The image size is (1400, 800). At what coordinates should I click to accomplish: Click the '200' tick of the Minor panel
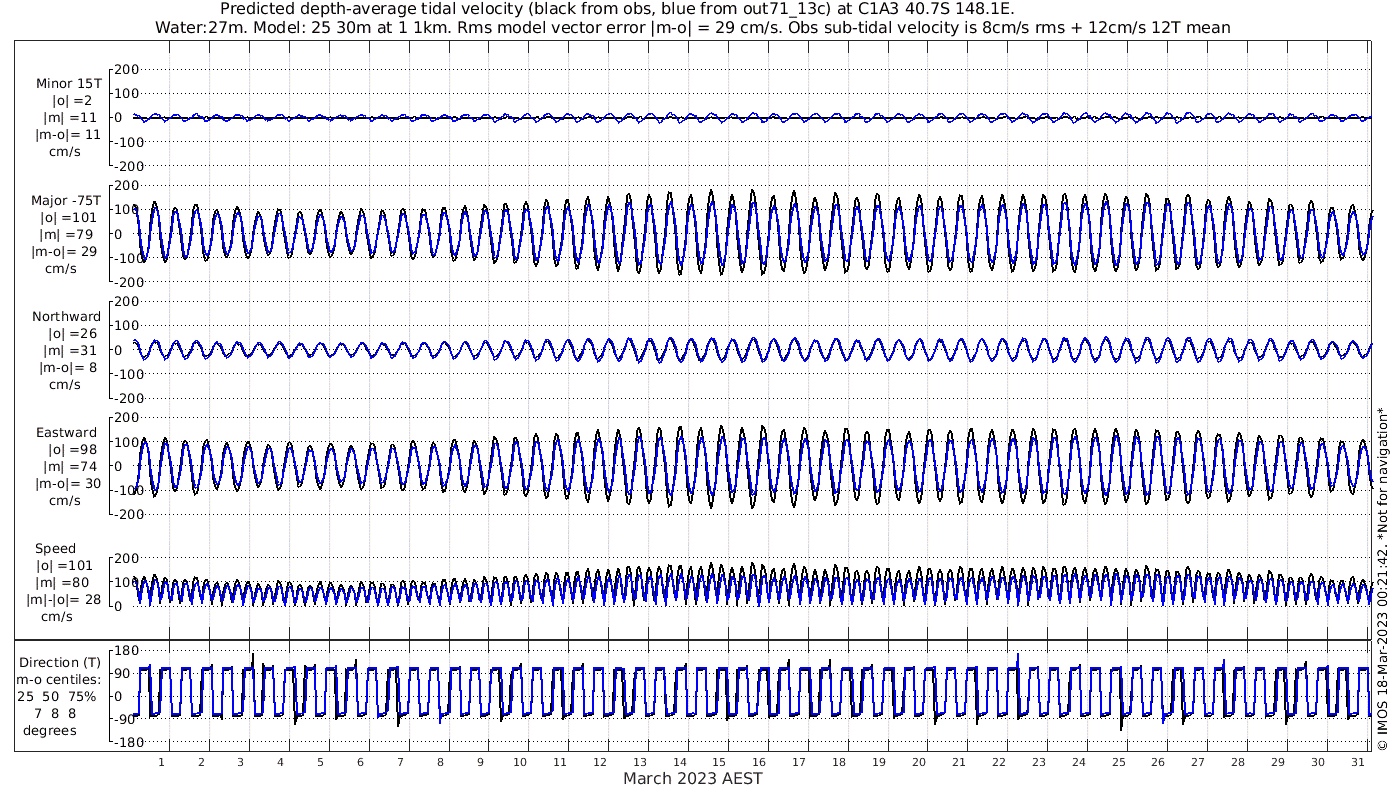pos(126,70)
